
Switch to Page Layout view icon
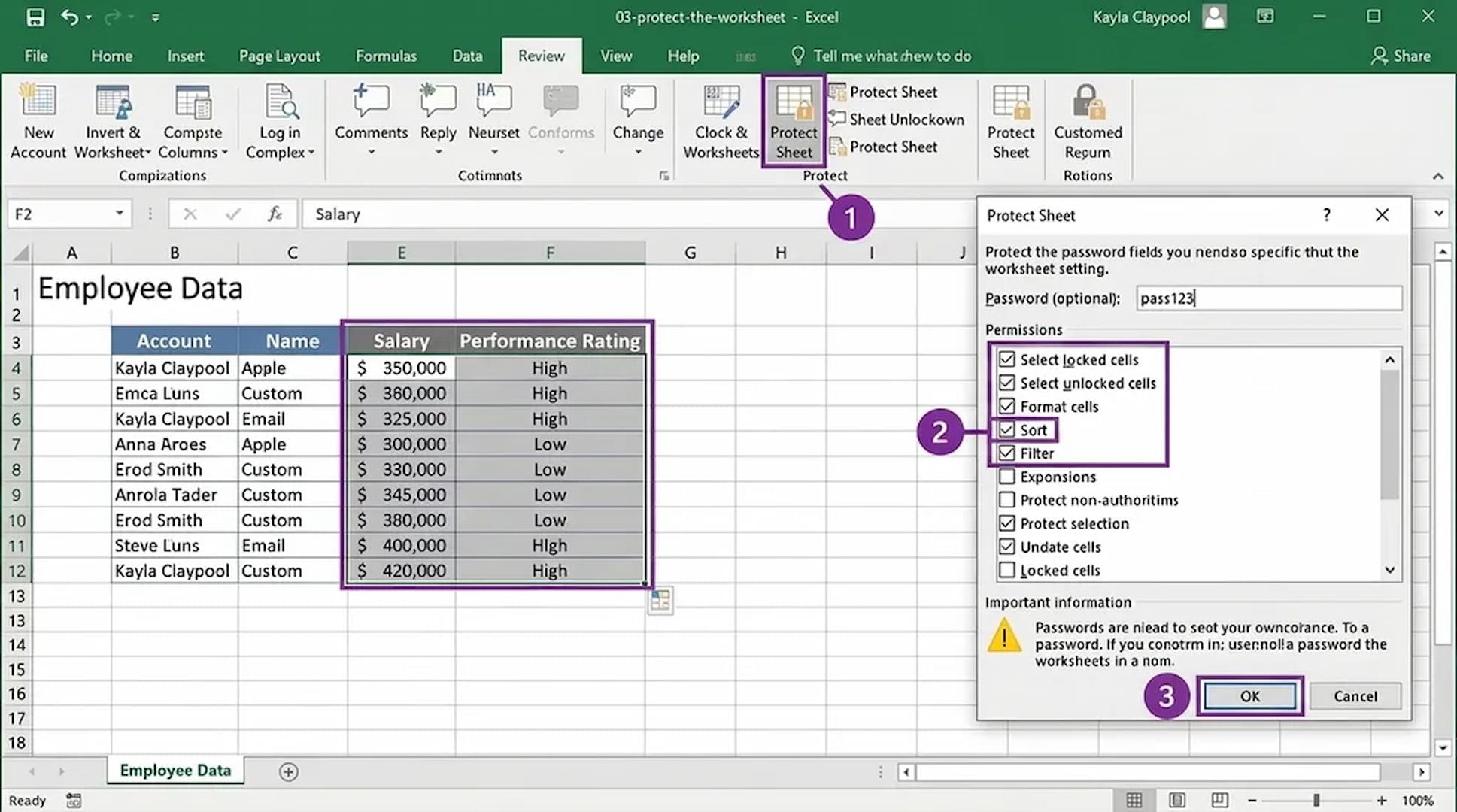(1177, 800)
